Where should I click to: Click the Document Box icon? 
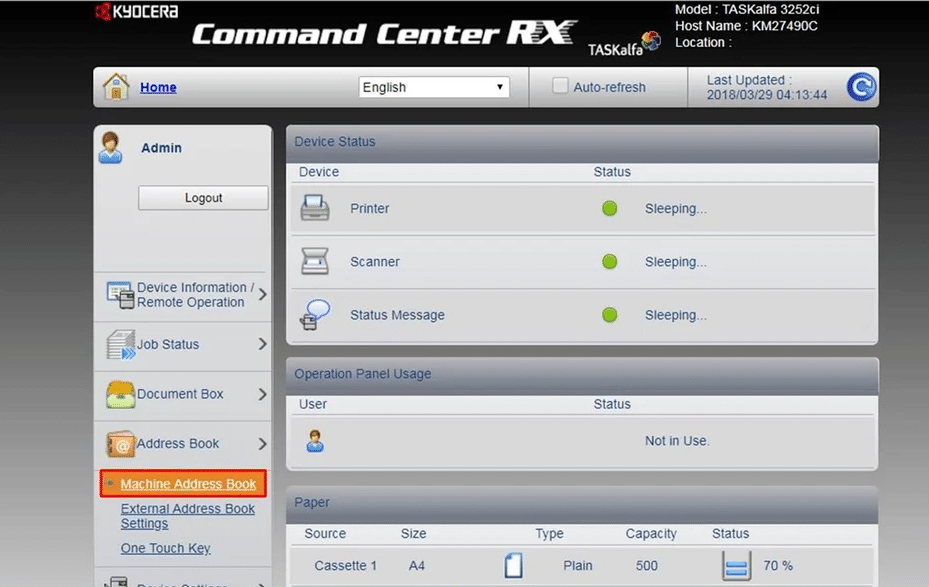[120, 394]
